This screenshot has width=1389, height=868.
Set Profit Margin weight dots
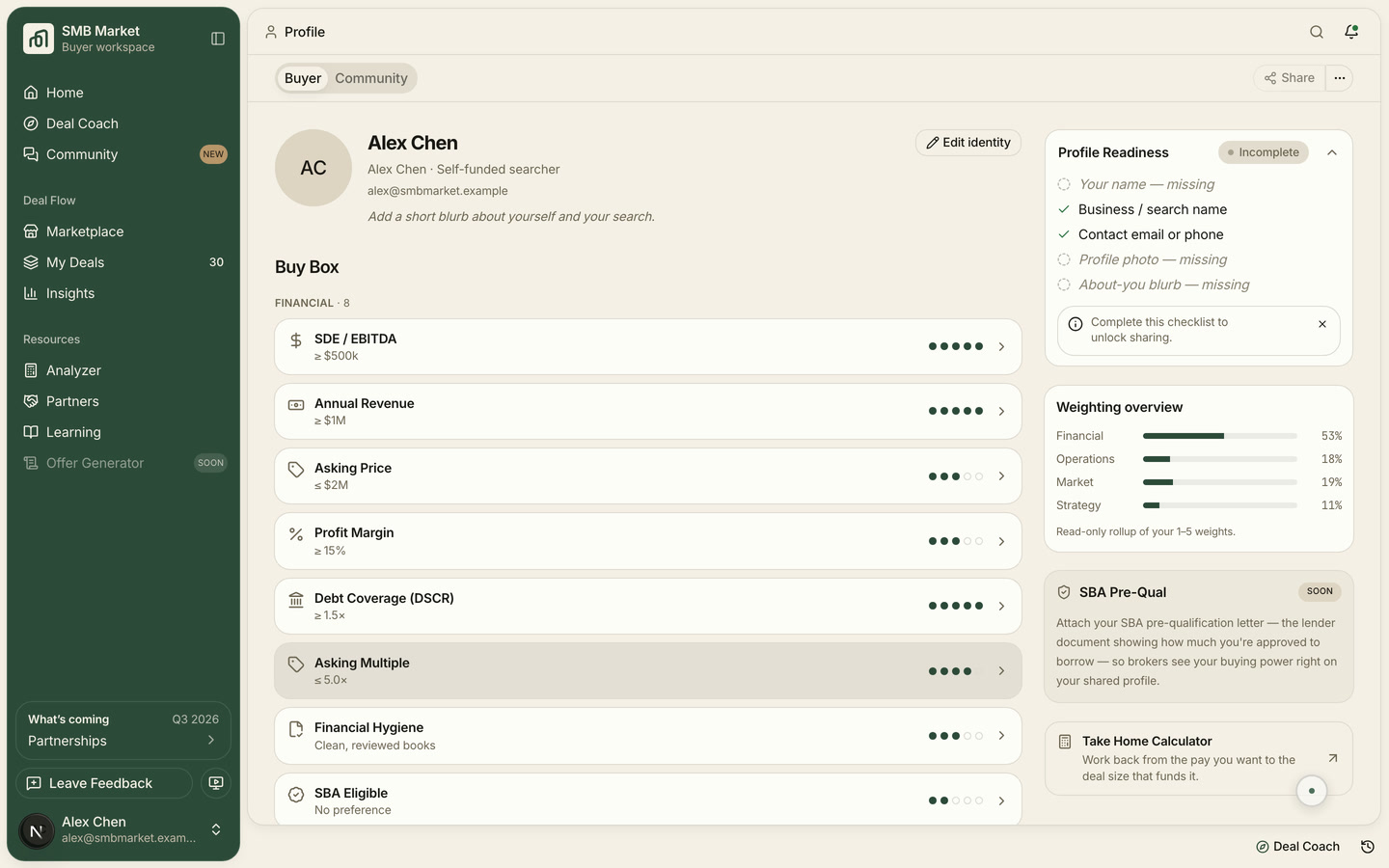click(956, 541)
